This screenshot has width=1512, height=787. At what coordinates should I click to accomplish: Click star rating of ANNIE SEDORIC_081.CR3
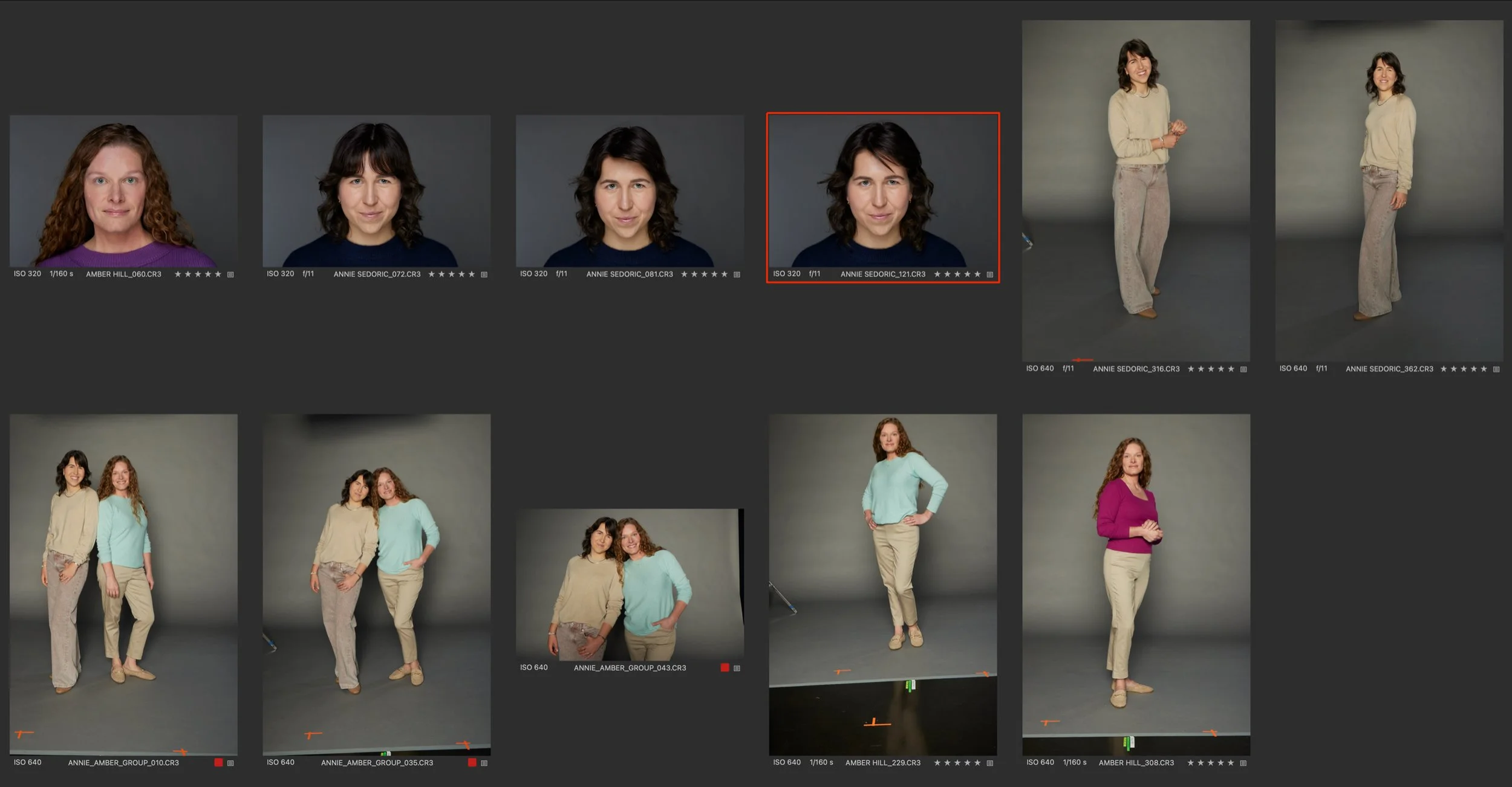click(x=704, y=274)
